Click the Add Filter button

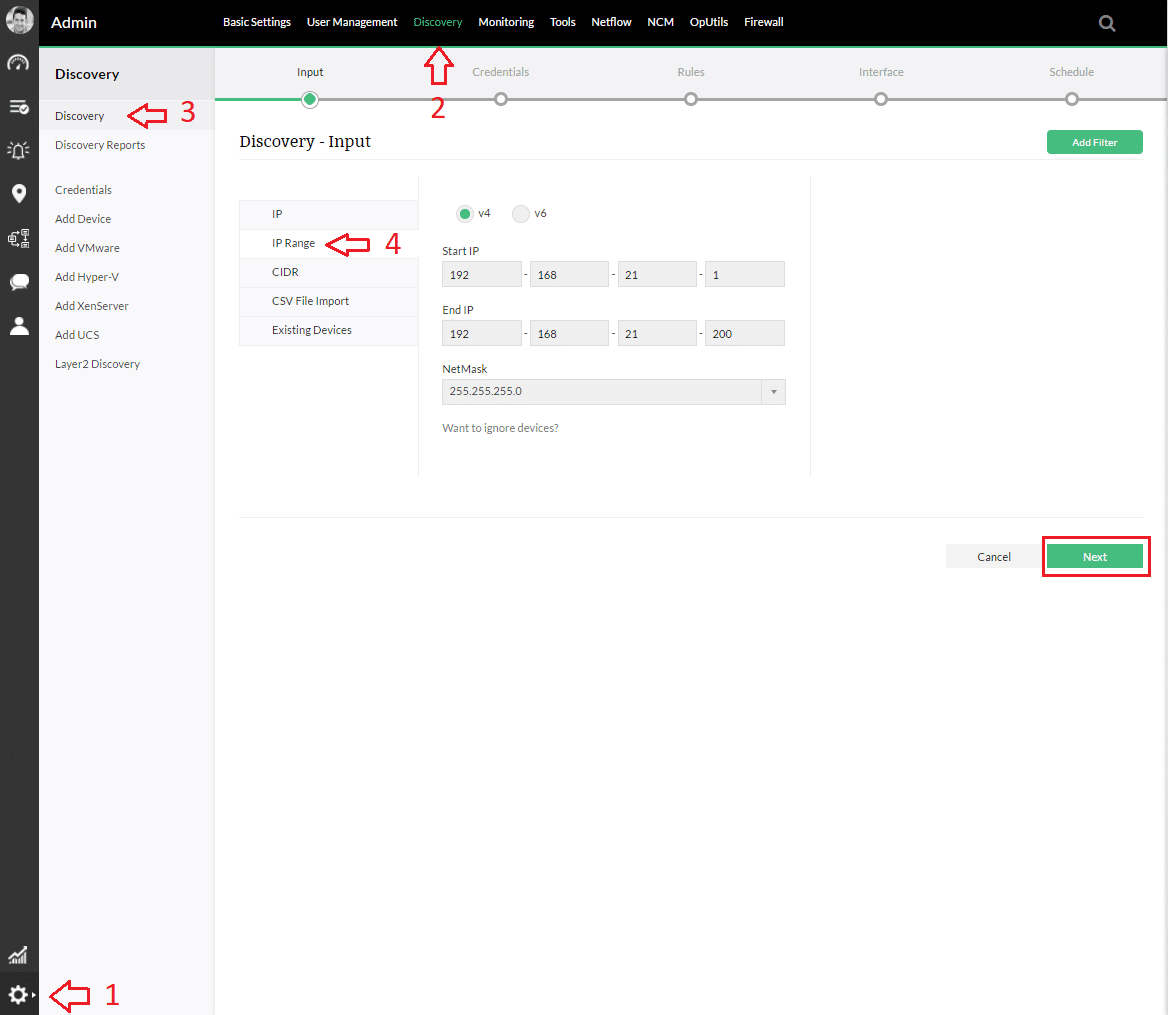pyautogui.click(x=1094, y=143)
